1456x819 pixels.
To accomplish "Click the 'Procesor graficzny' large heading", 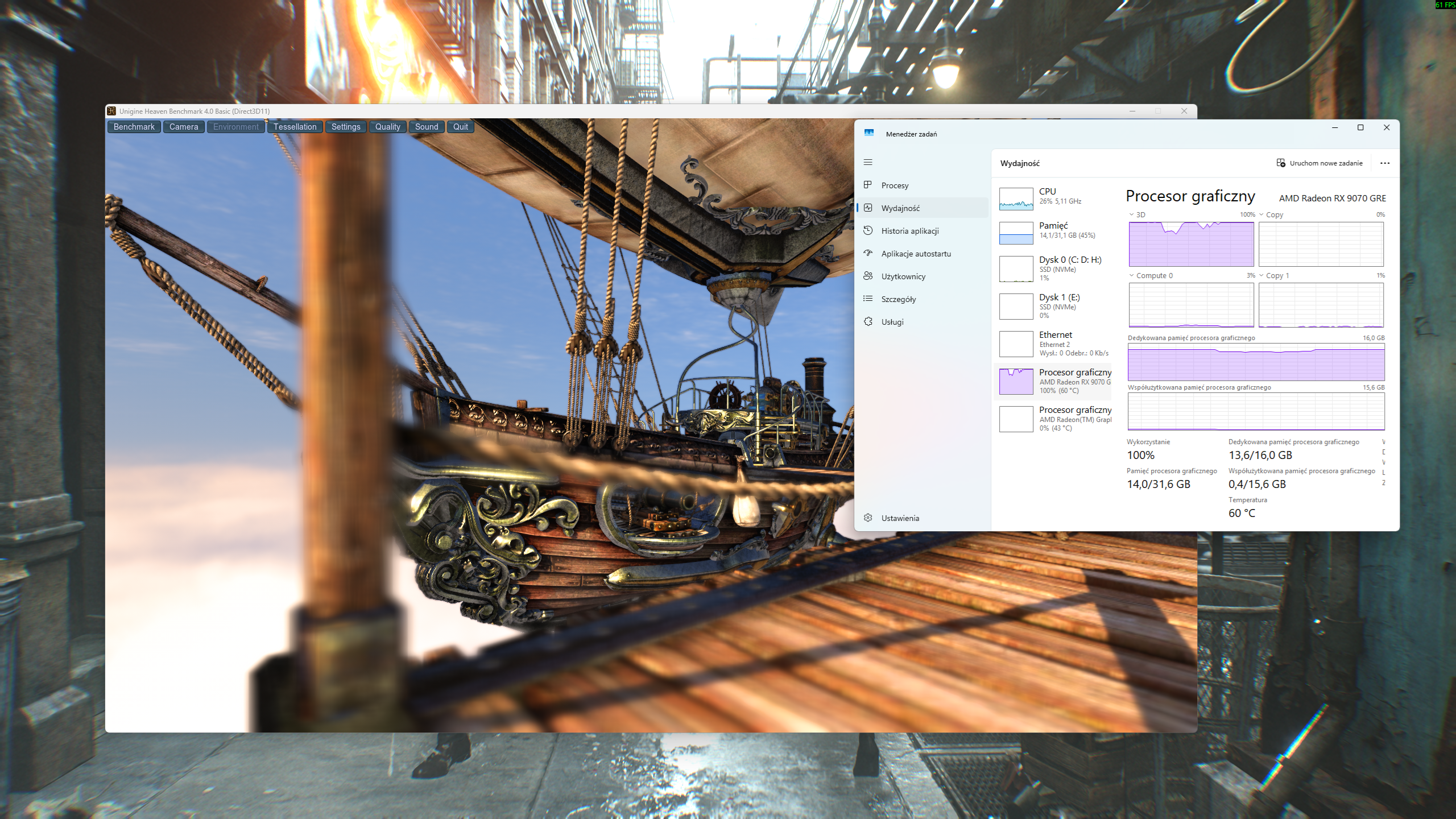I will [1190, 196].
